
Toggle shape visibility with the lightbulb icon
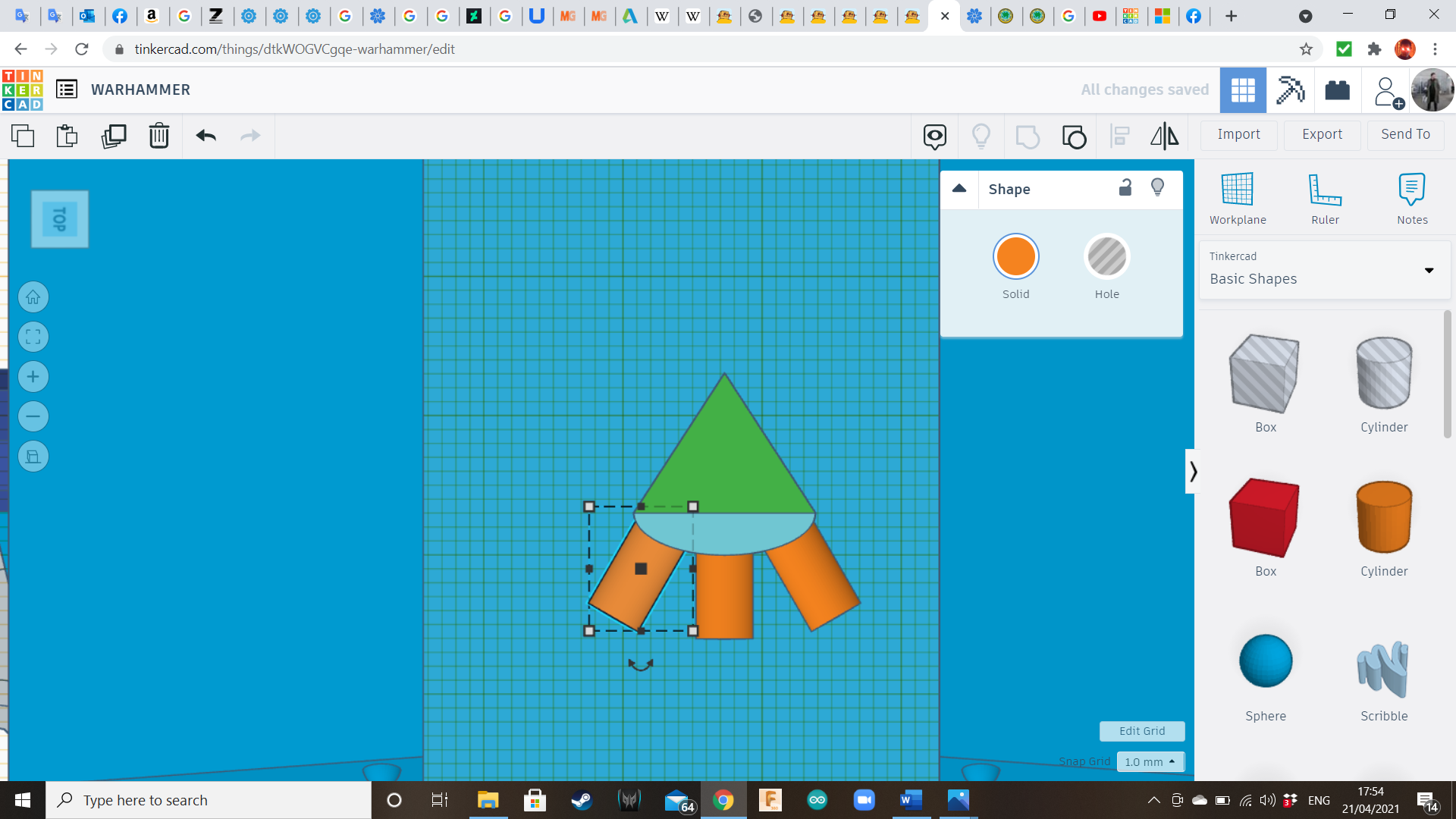click(x=1157, y=188)
